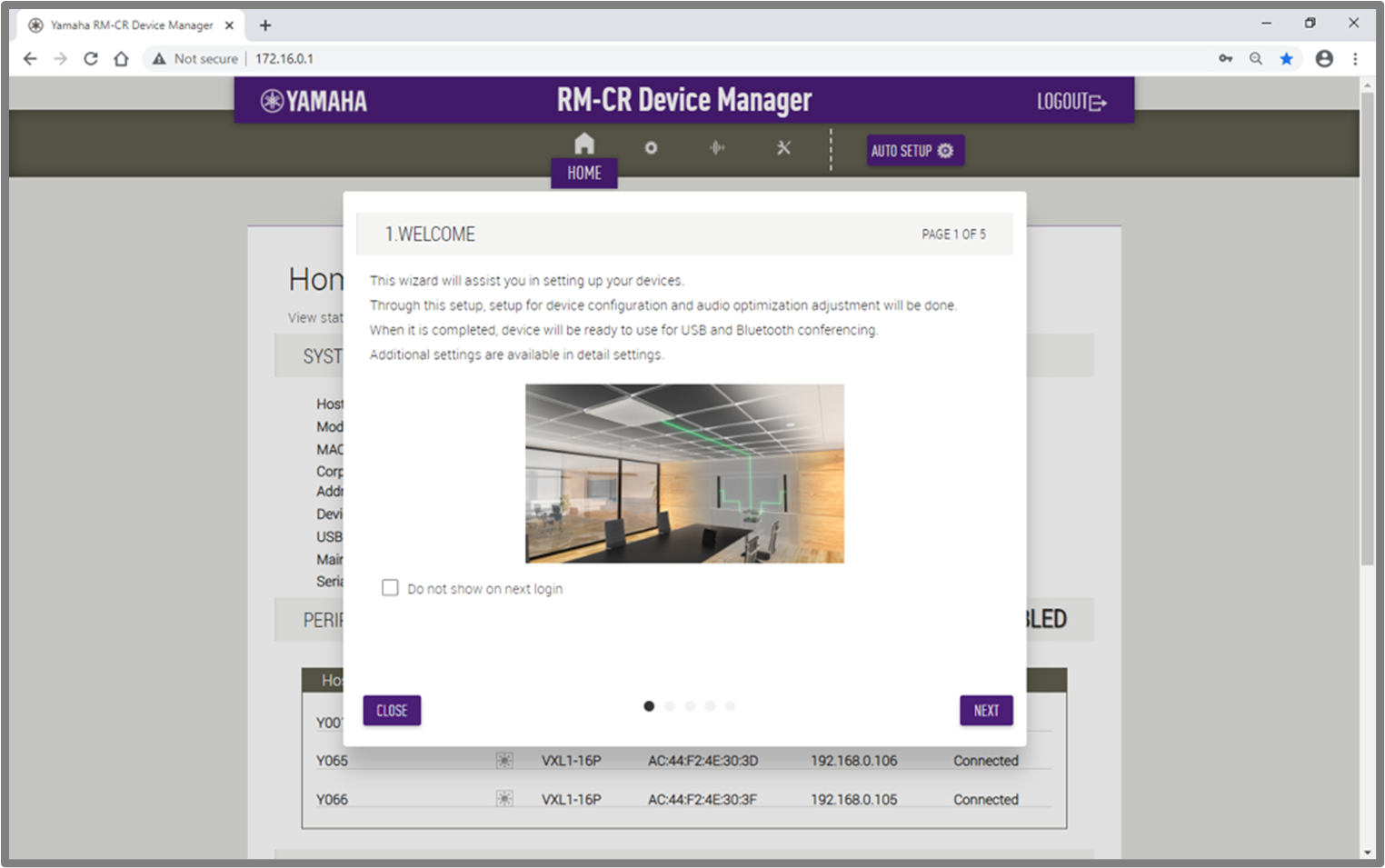Image resolution: width=1385 pixels, height=868 pixels.
Task: Click the browser reload icon
Action: pyautogui.click(x=91, y=59)
